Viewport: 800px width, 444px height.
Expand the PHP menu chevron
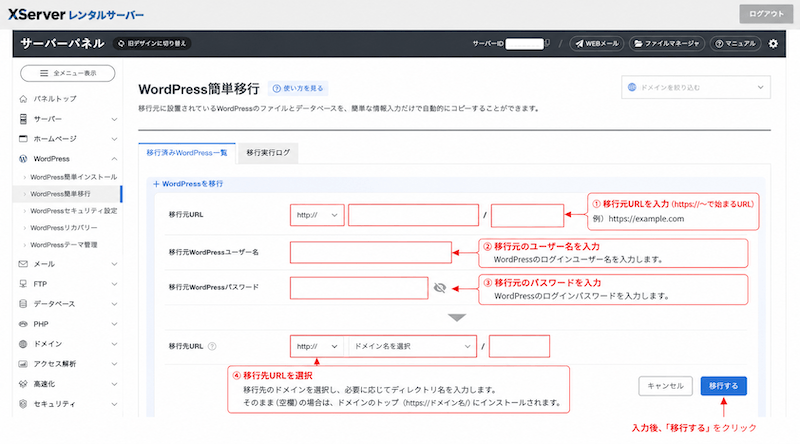114,324
